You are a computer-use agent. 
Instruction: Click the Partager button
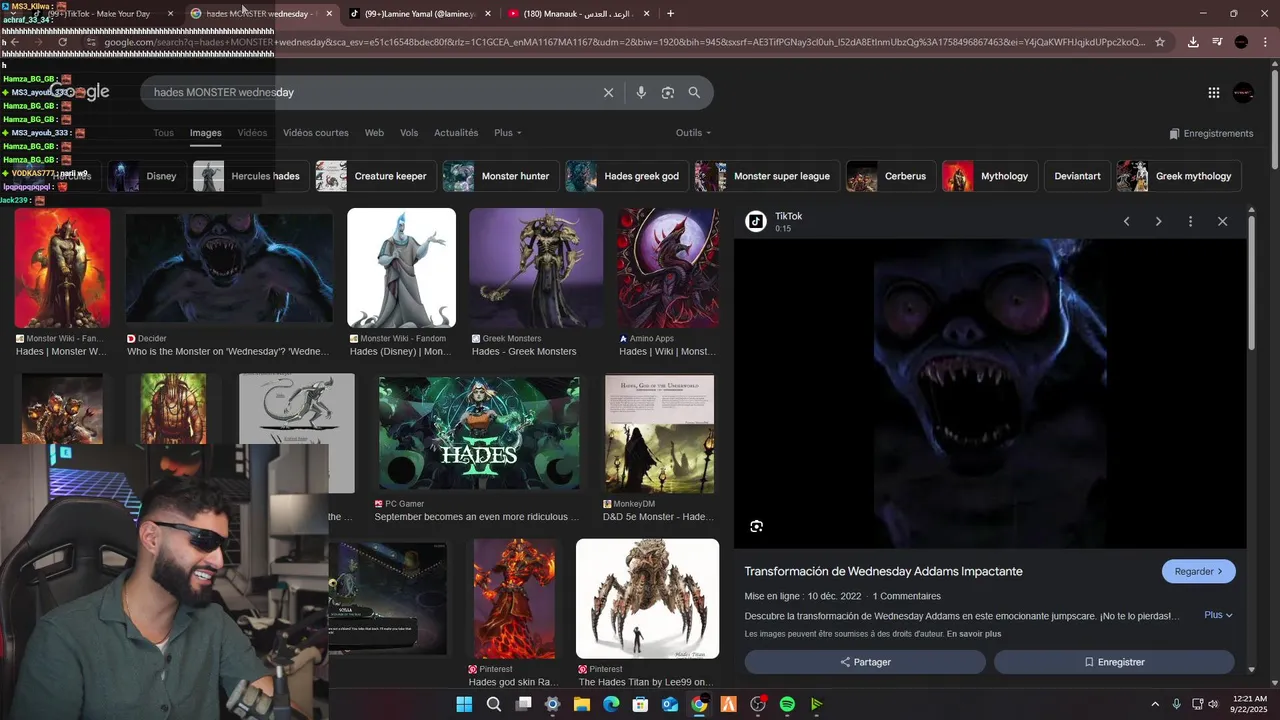click(x=865, y=662)
